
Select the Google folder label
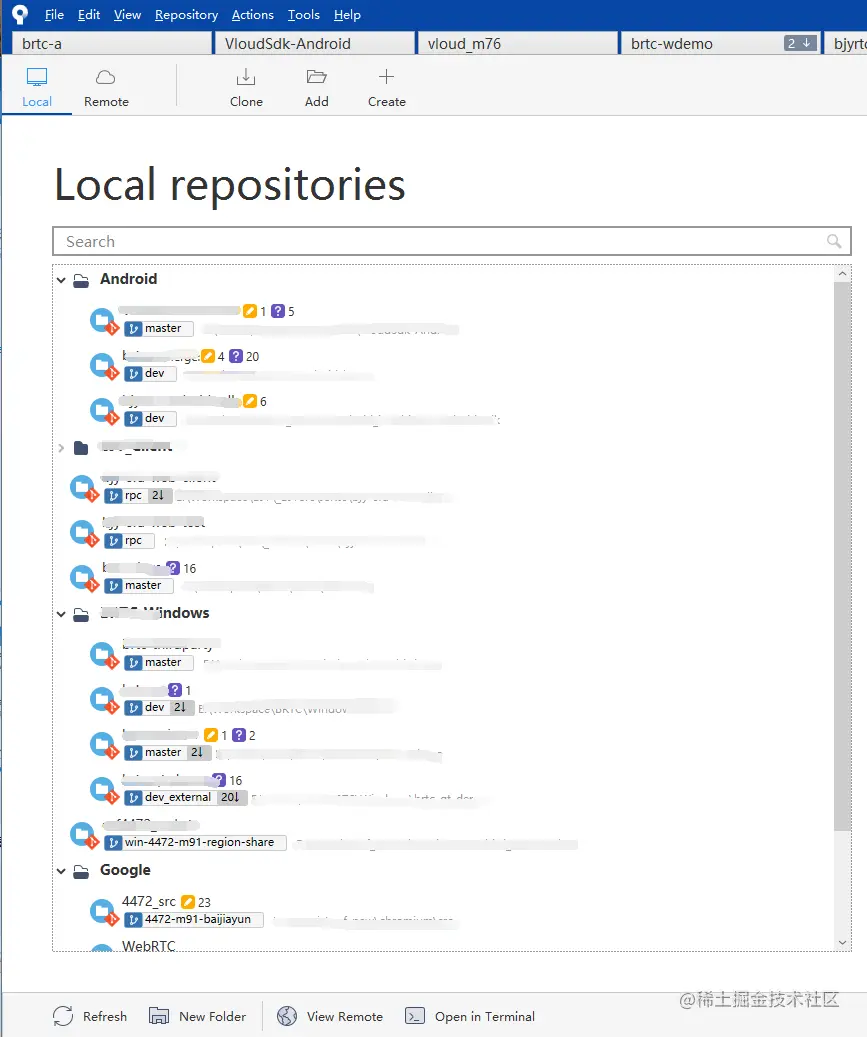(x=125, y=870)
